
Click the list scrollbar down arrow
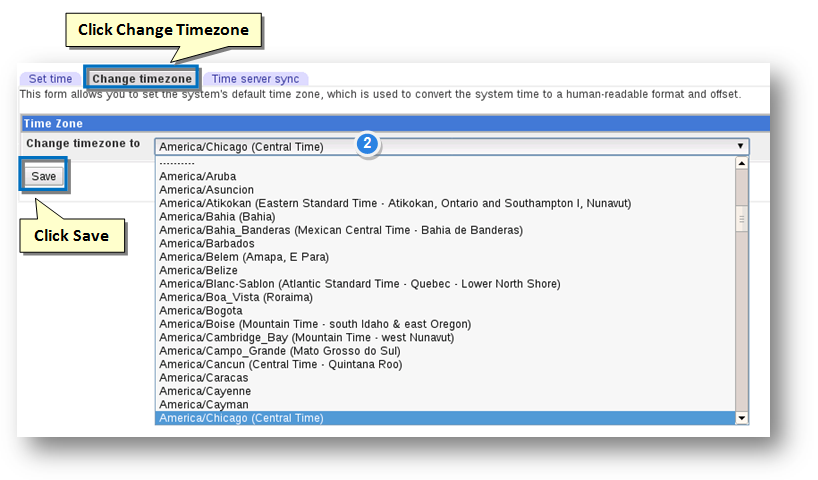(742, 418)
